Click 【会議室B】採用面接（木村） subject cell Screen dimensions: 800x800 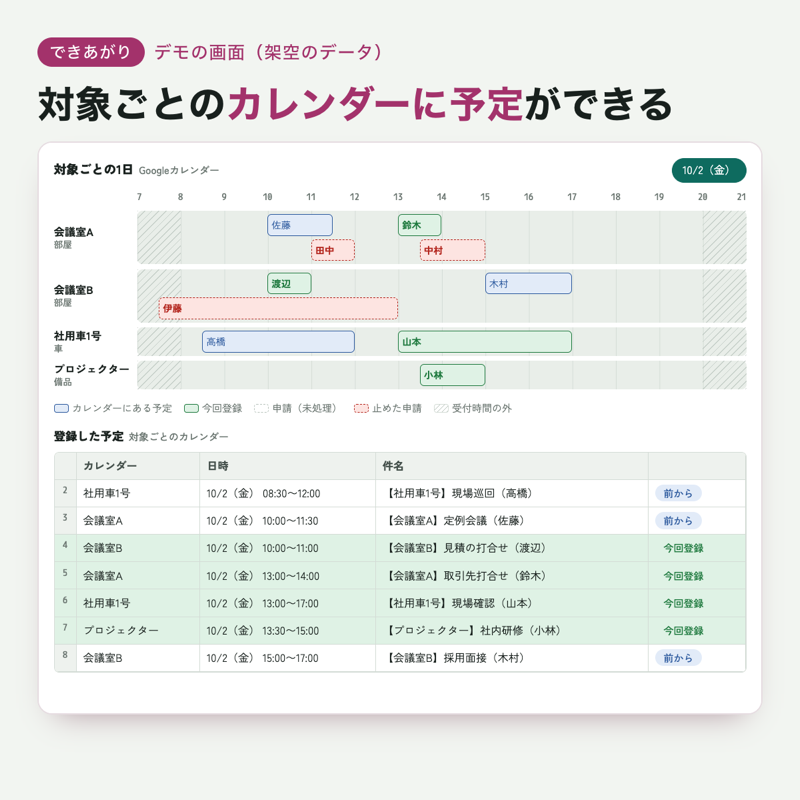click(512, 658)
